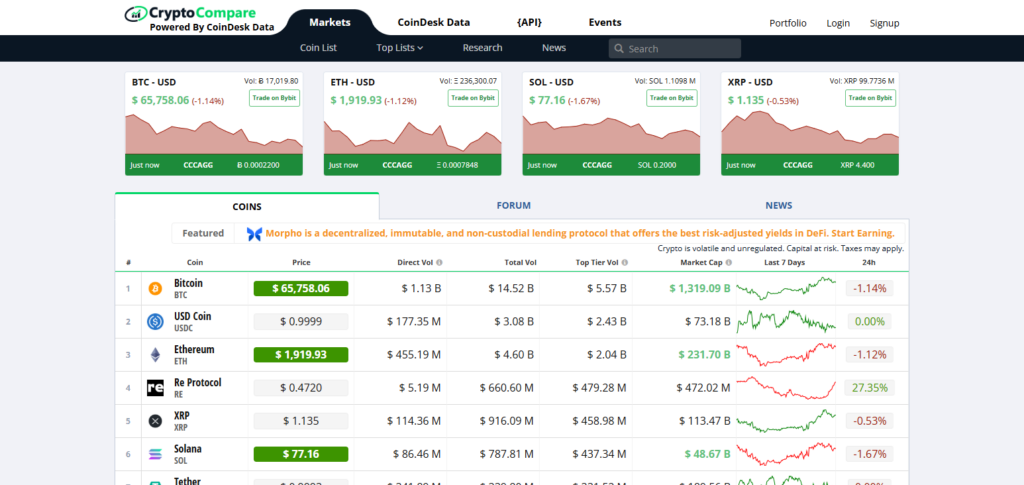Screen dimensions: 1024x485
Task: Click the Direct Vol info icon
Action: point(439,262)
